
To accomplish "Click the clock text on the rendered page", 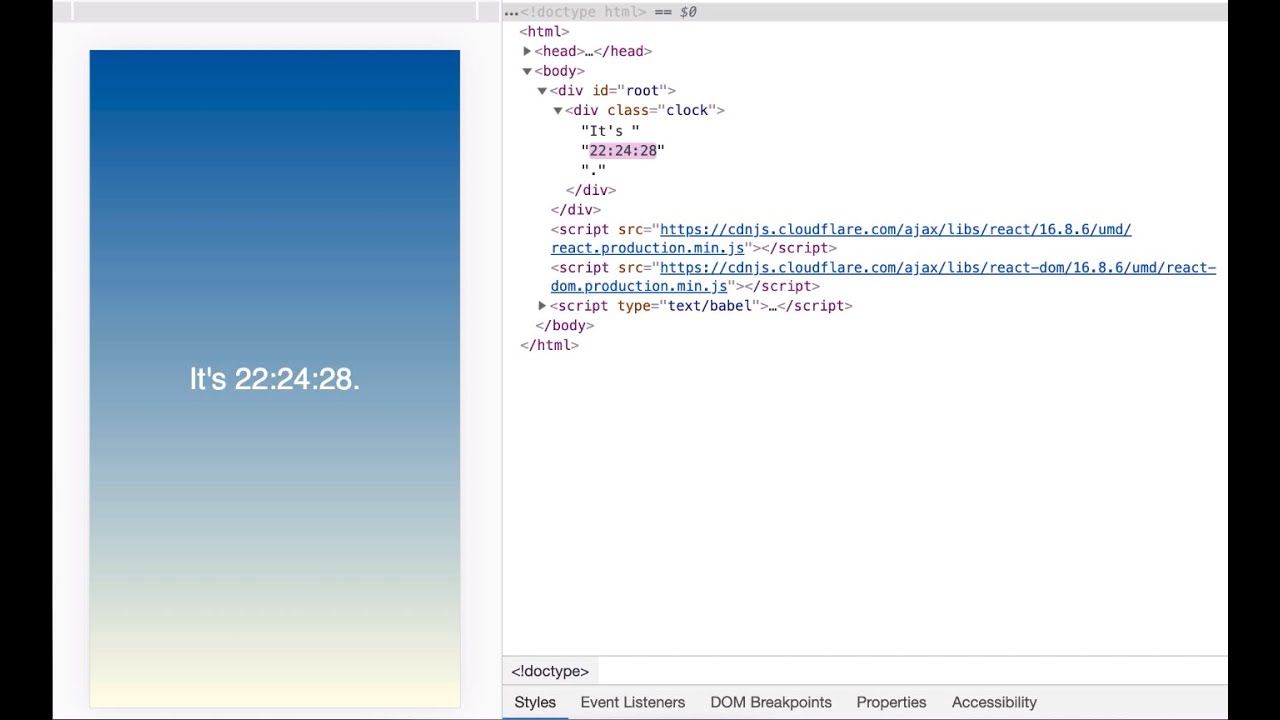I will tap(274, 379).
